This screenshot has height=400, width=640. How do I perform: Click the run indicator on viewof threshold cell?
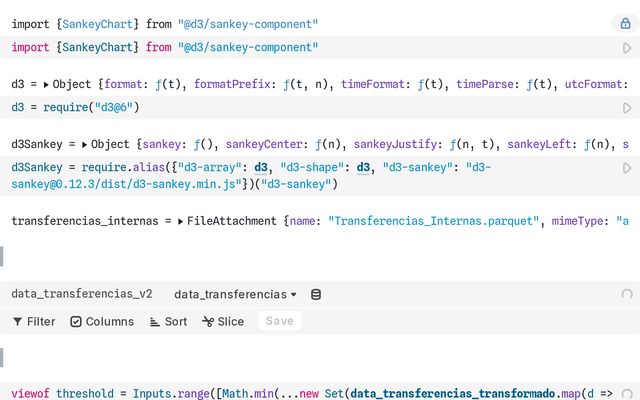[627, 394]
